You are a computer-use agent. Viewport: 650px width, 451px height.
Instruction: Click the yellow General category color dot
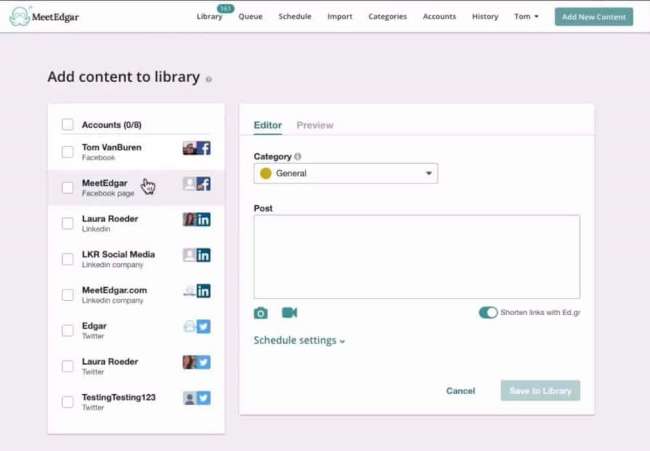pyautogui.click(x=266, y=173)
